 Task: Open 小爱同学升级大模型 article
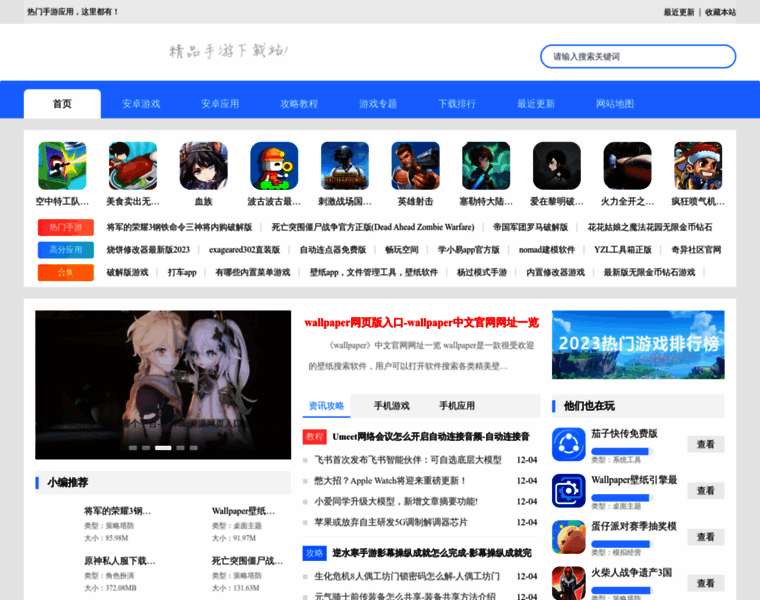[x=396, y=502]
